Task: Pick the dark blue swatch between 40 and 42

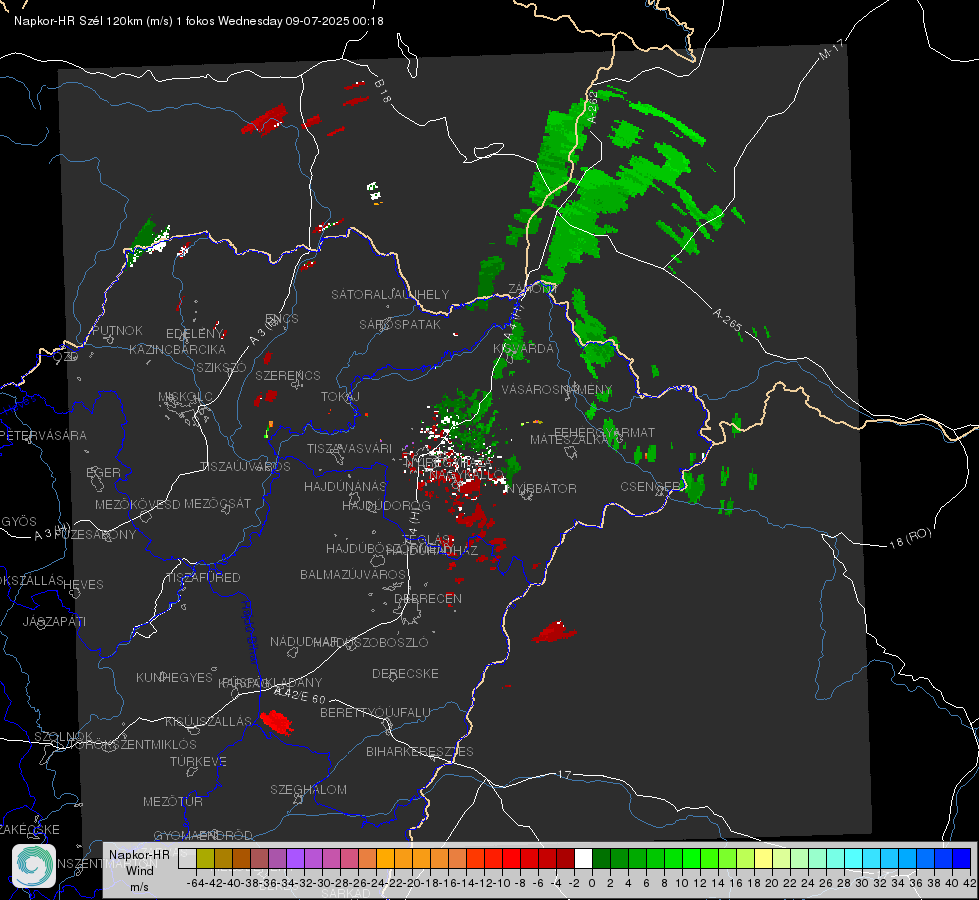Action: [x=962, y=859]
